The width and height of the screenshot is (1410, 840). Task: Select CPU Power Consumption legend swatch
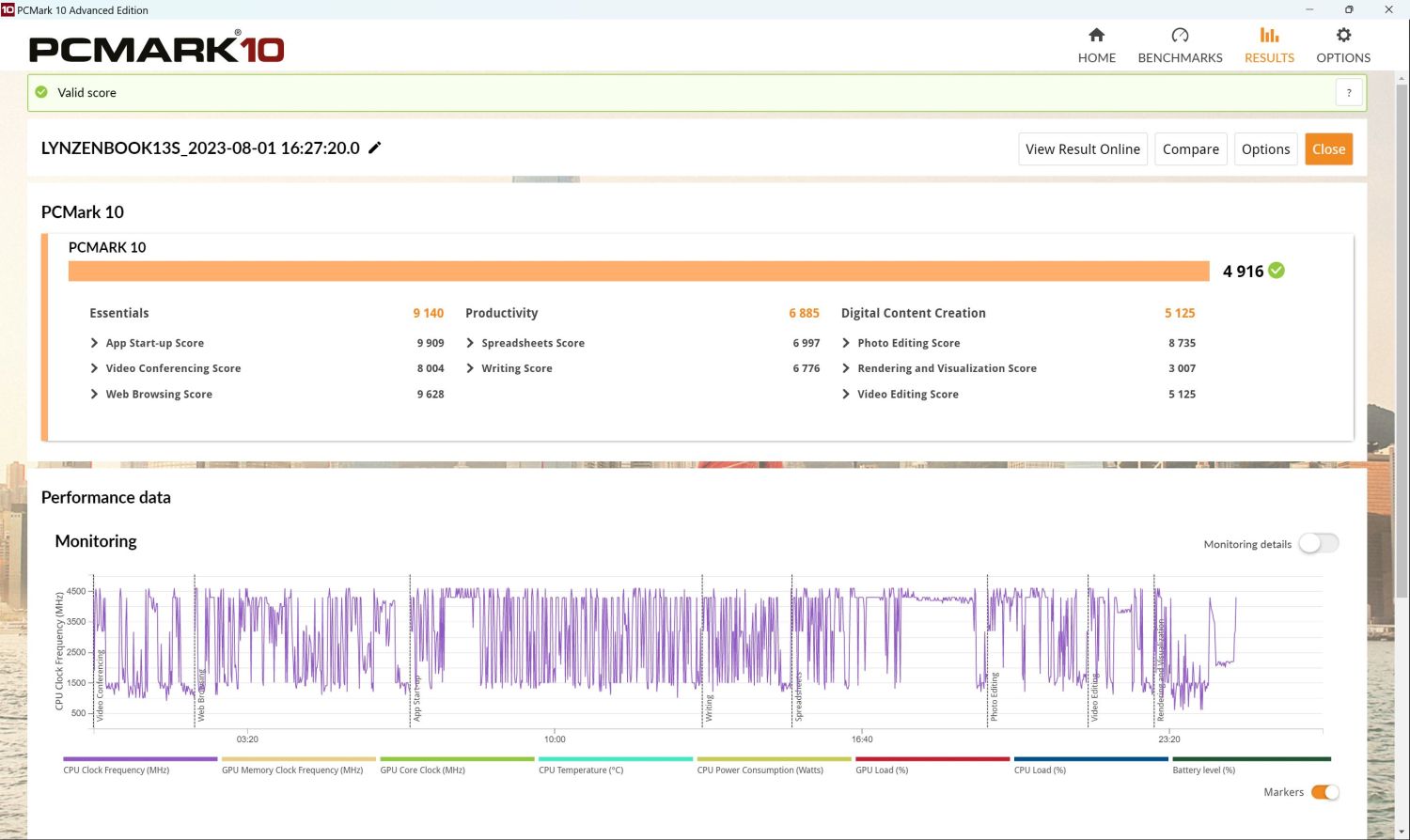(775, 759)
